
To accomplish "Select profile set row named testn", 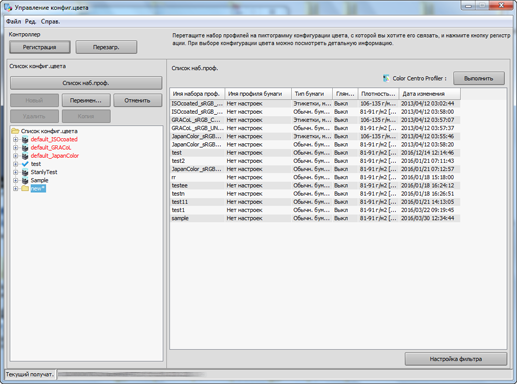I will pyautogui.click(x=315, y=194).
